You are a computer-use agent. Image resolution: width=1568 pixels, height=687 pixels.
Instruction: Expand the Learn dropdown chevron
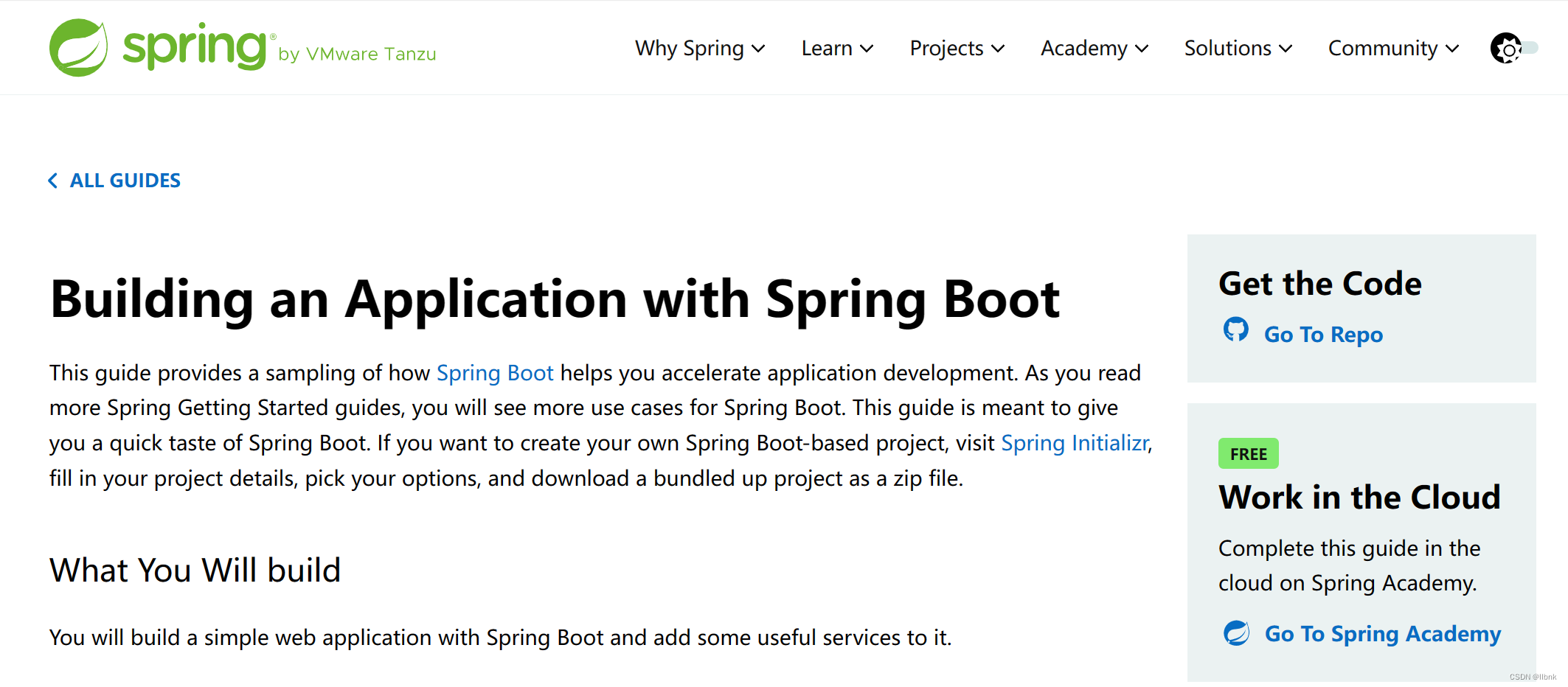point(867,49)
